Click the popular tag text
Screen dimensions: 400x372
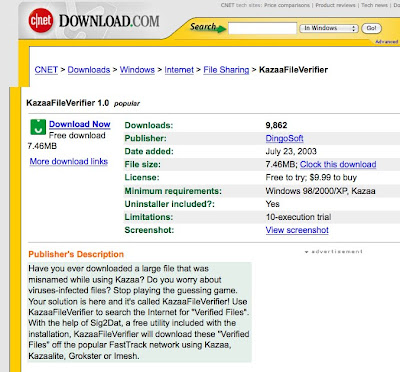(x=127, y=104)
